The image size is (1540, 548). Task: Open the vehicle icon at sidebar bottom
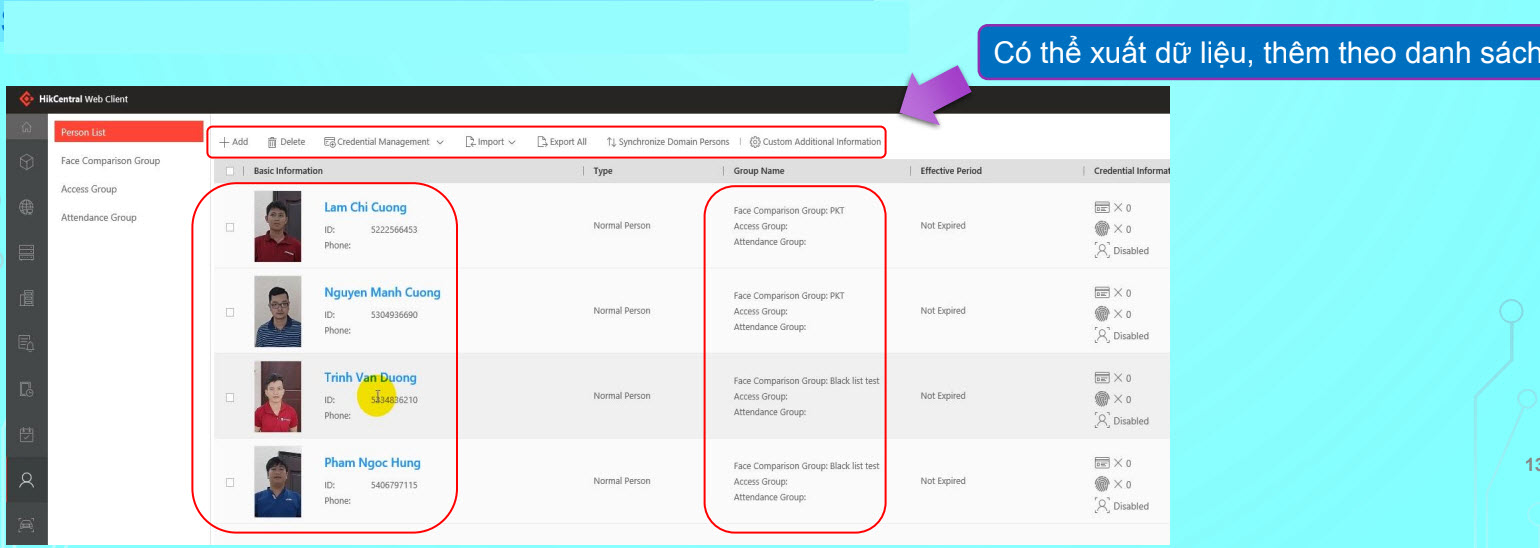tap(26, 524)
